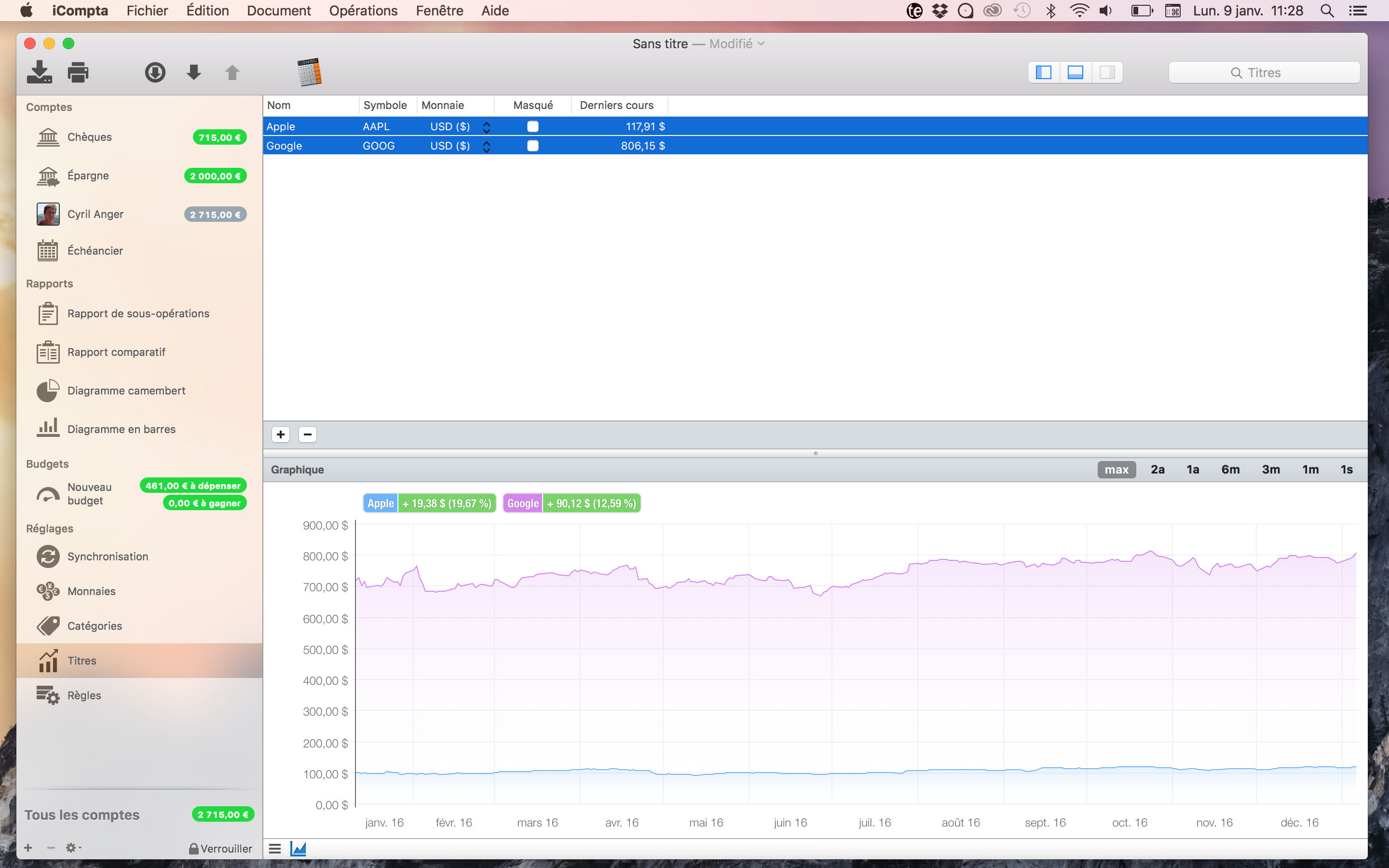The height and width of the screenshot is (868, 1389).
Task: Click the Verrouiller lock button
Action: [x=220, y=848]
